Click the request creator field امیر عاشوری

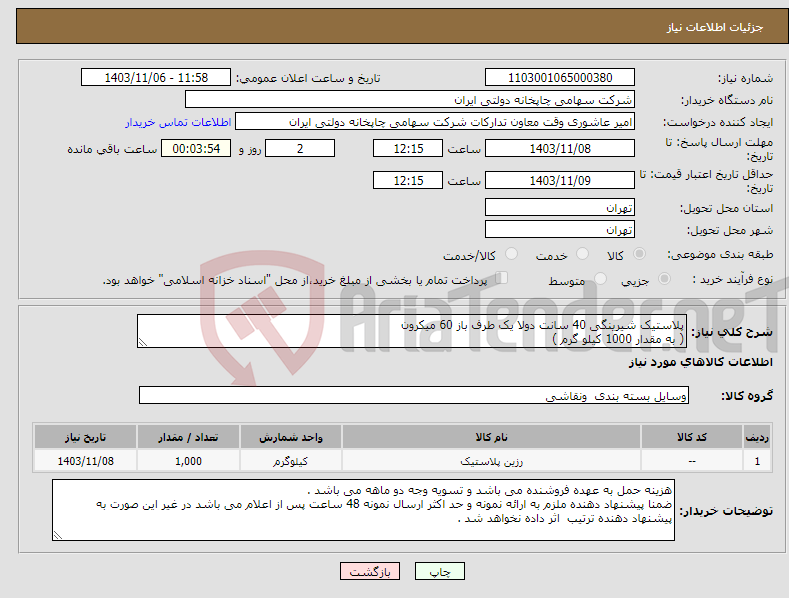tap(435, 122)
